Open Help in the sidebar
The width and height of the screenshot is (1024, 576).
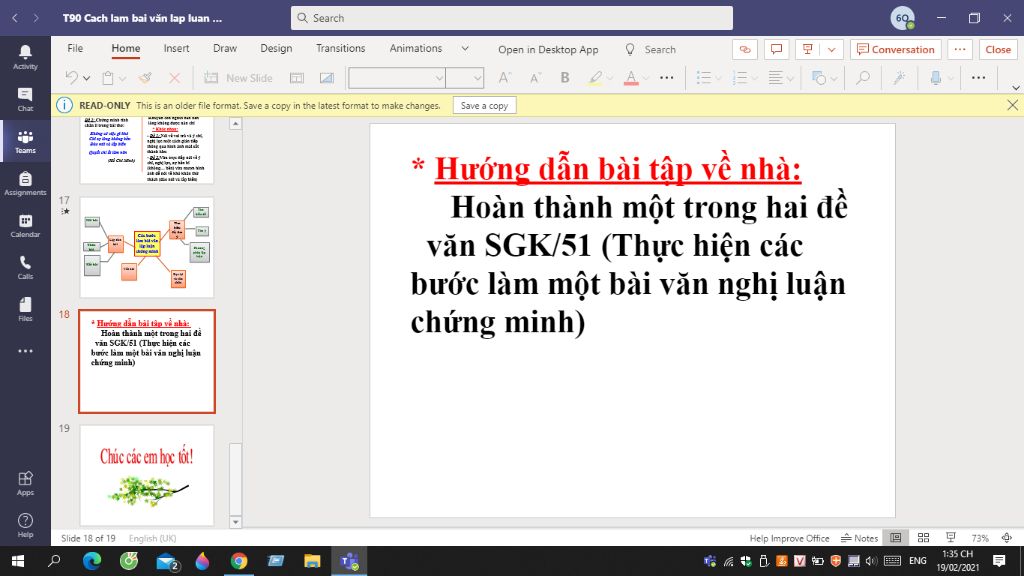(25, 525)
